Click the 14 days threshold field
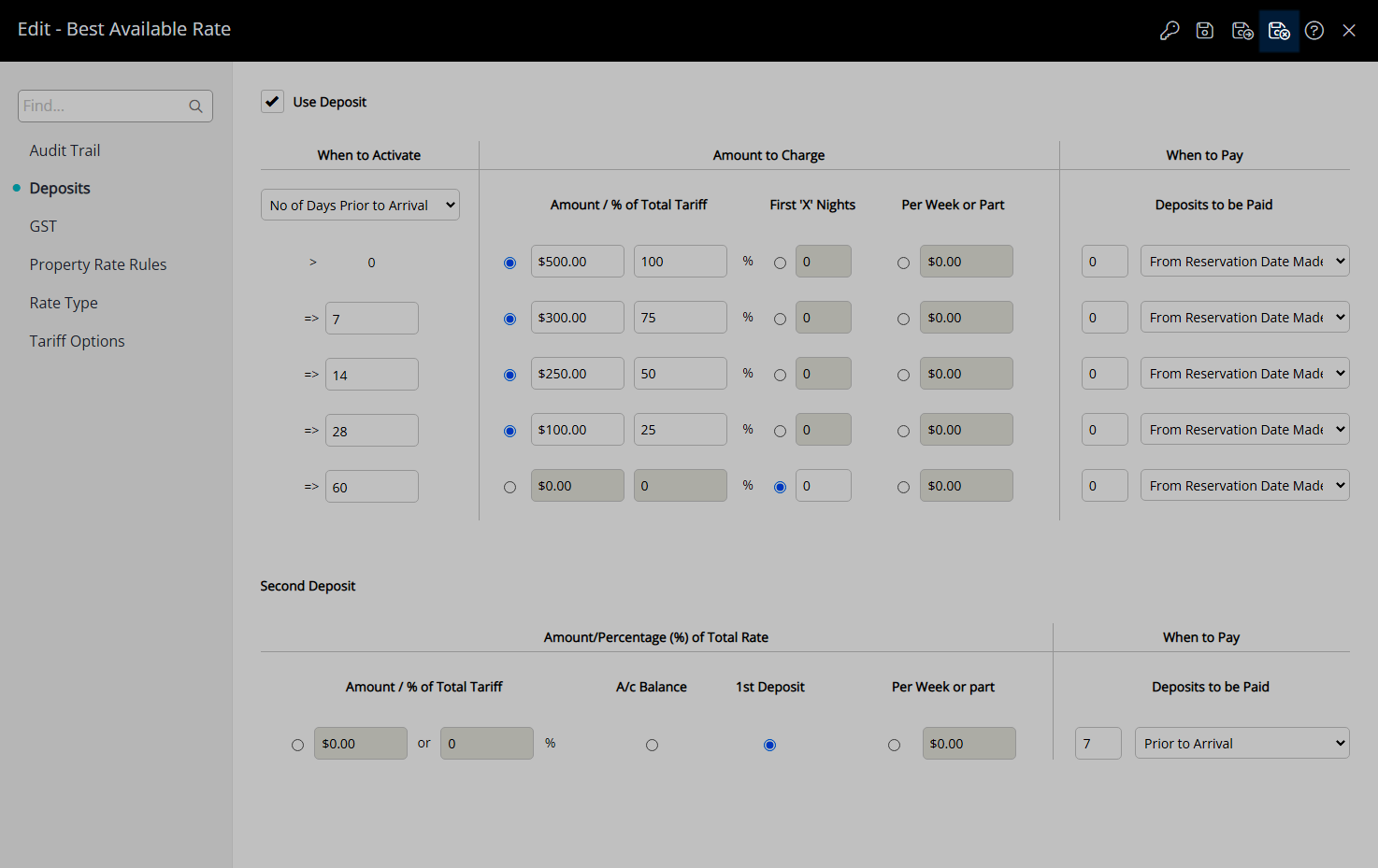This screenshot has width=1378, height=868. [x=372, y=375]
